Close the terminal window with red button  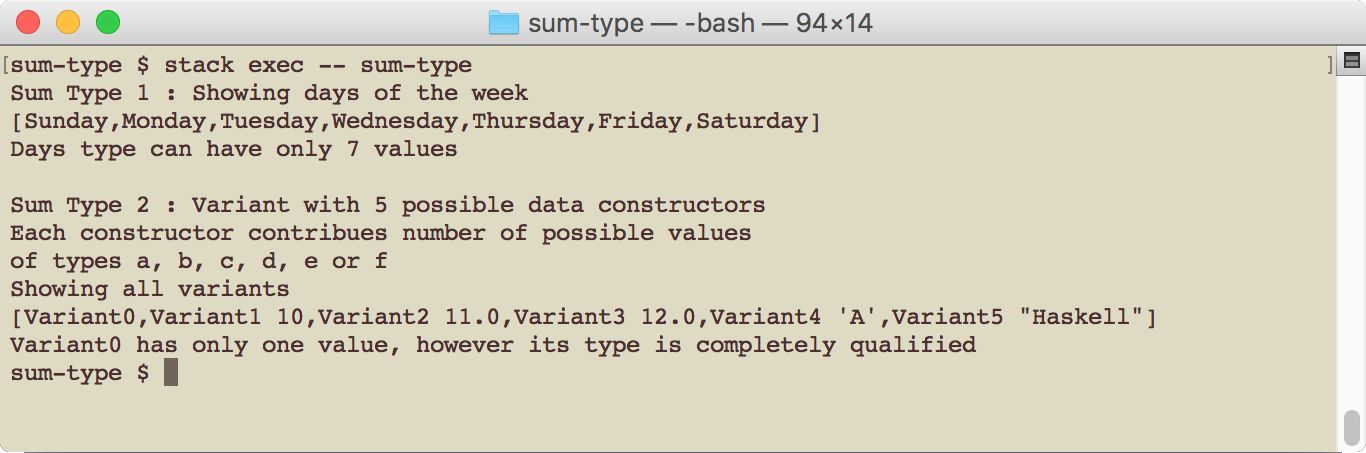[x=28, y=22]
